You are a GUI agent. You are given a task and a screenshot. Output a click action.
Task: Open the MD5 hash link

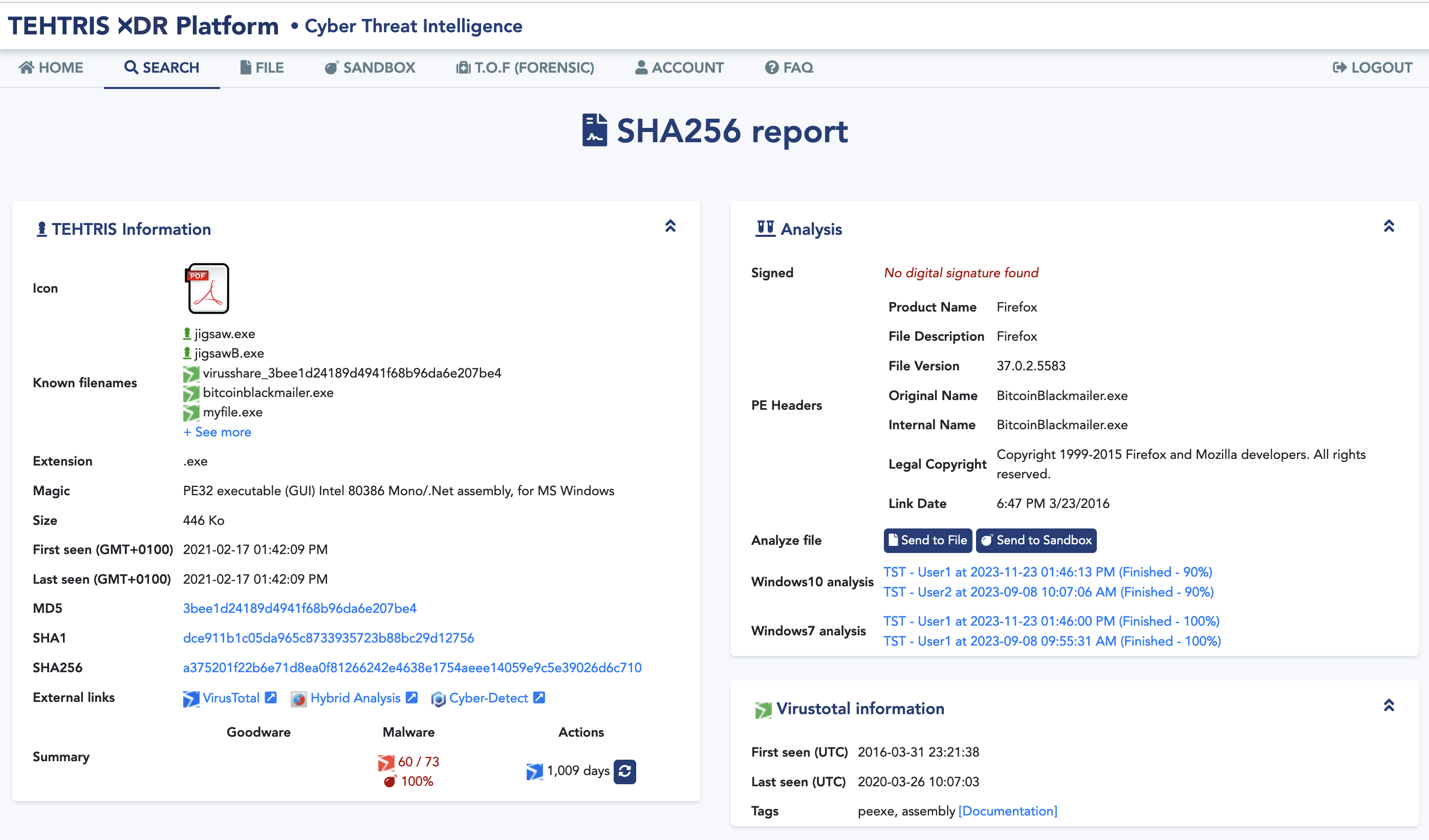coord(299,608)
